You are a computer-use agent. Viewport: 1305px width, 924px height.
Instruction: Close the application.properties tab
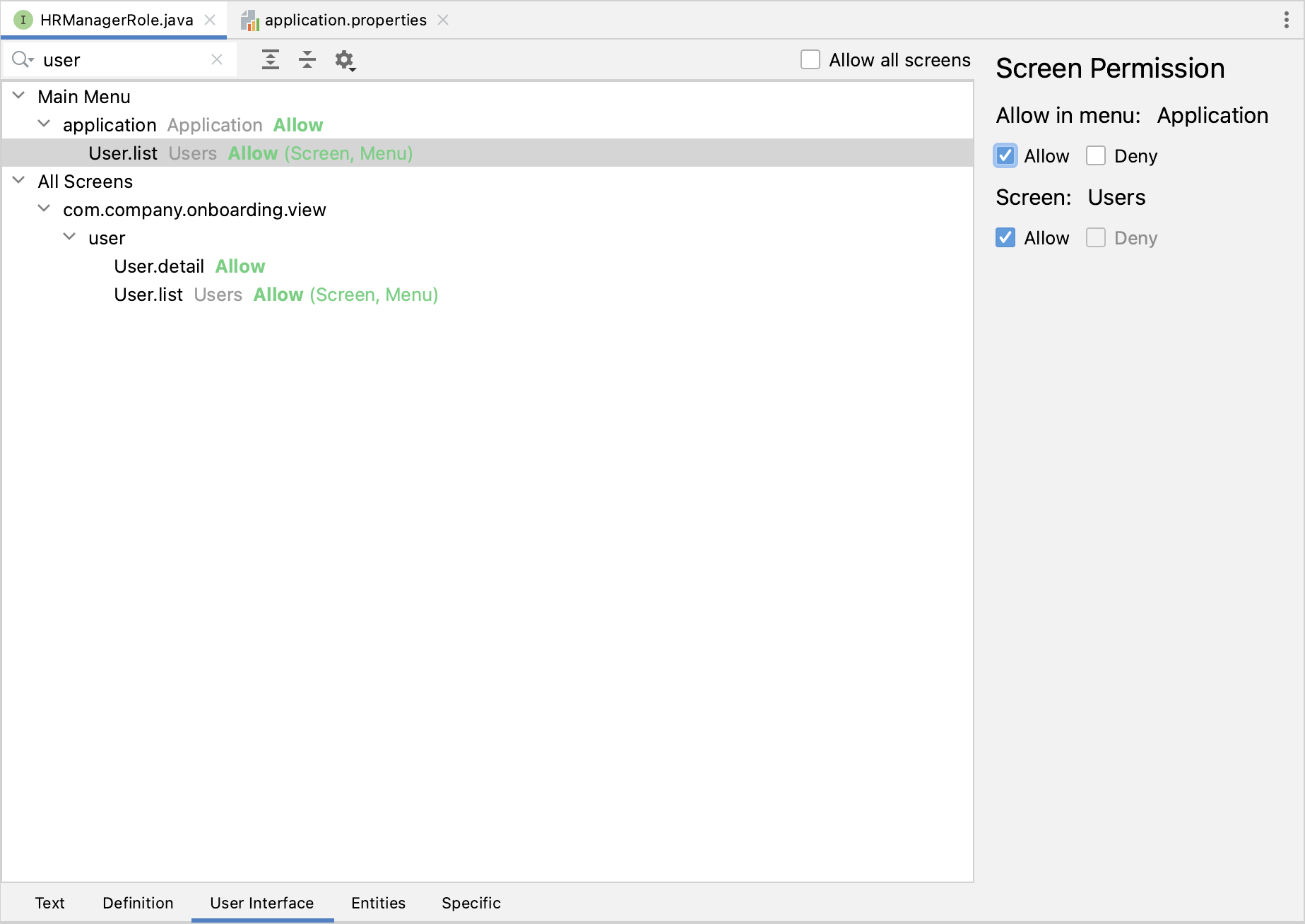click(443, 20)
